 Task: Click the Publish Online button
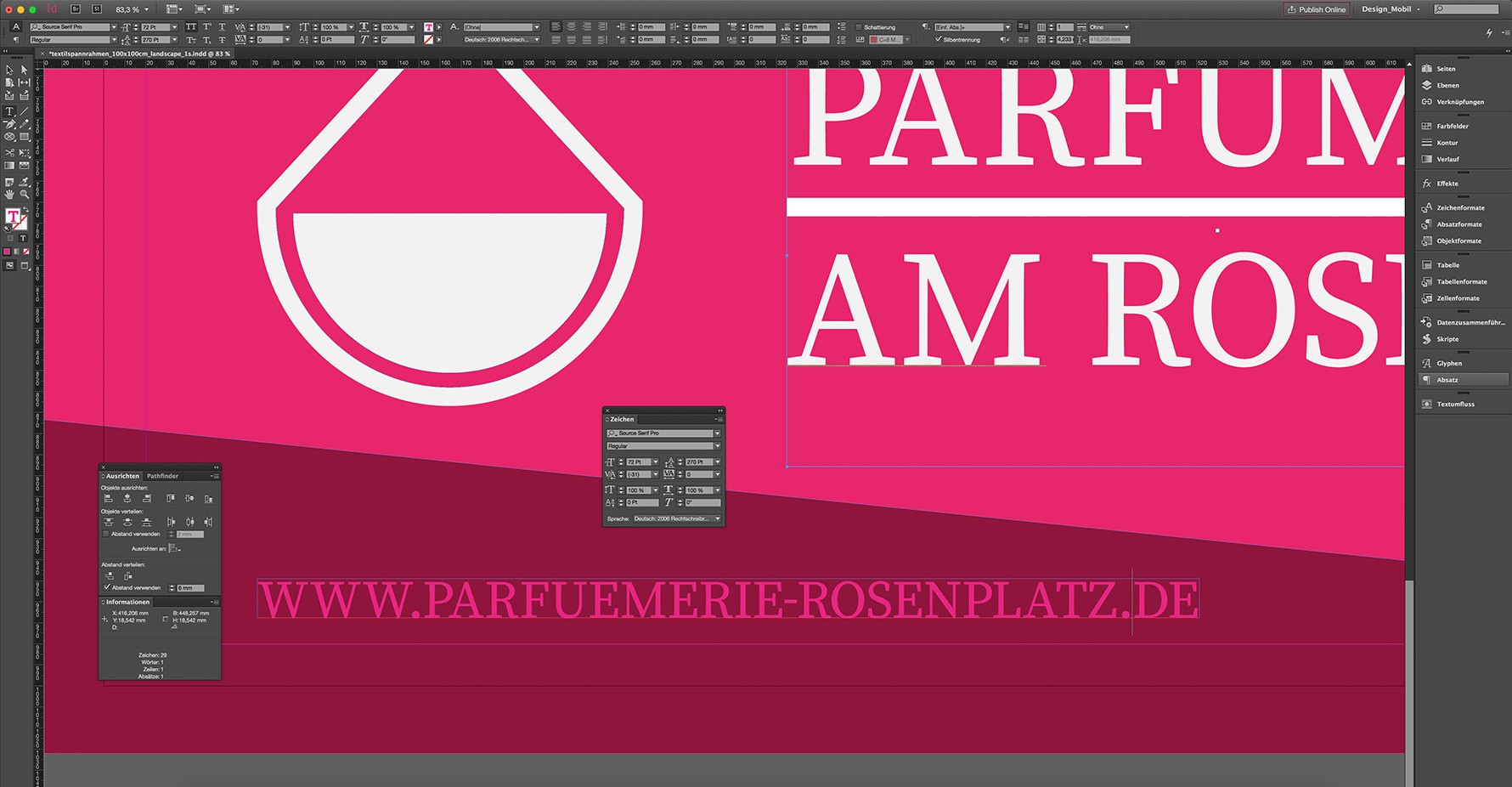point(1316,9)
